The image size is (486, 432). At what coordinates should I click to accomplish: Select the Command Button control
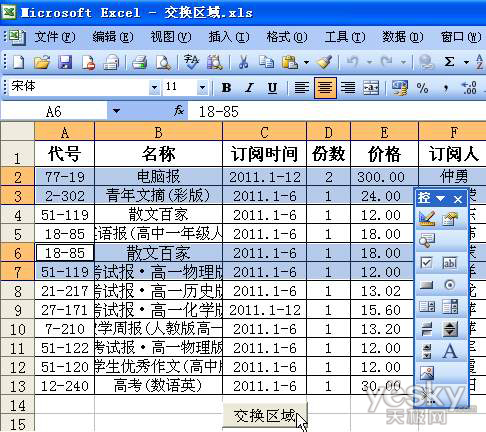pos(427,285)
